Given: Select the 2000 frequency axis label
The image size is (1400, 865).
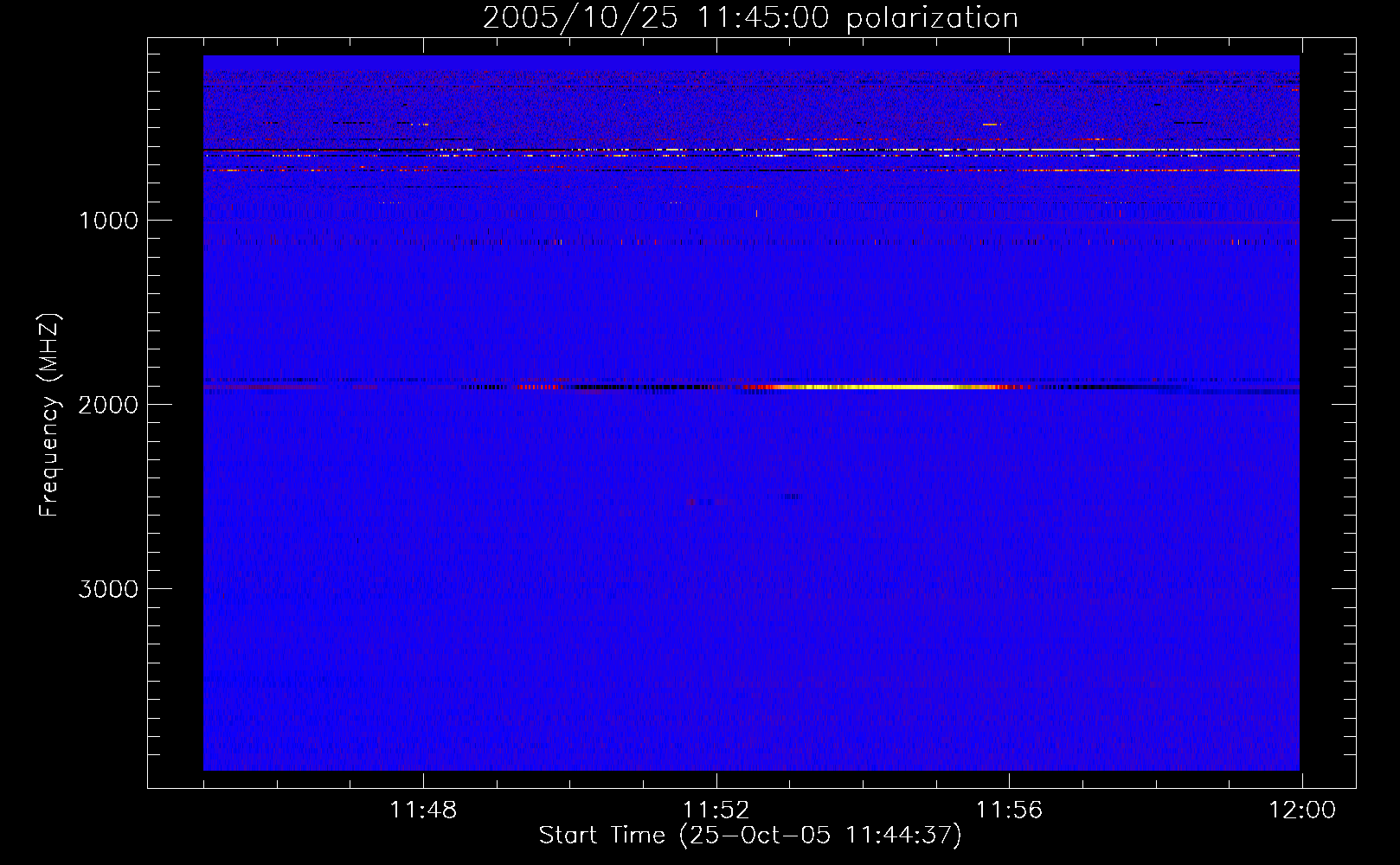Looking at the screenshot, I should point(108,405).
